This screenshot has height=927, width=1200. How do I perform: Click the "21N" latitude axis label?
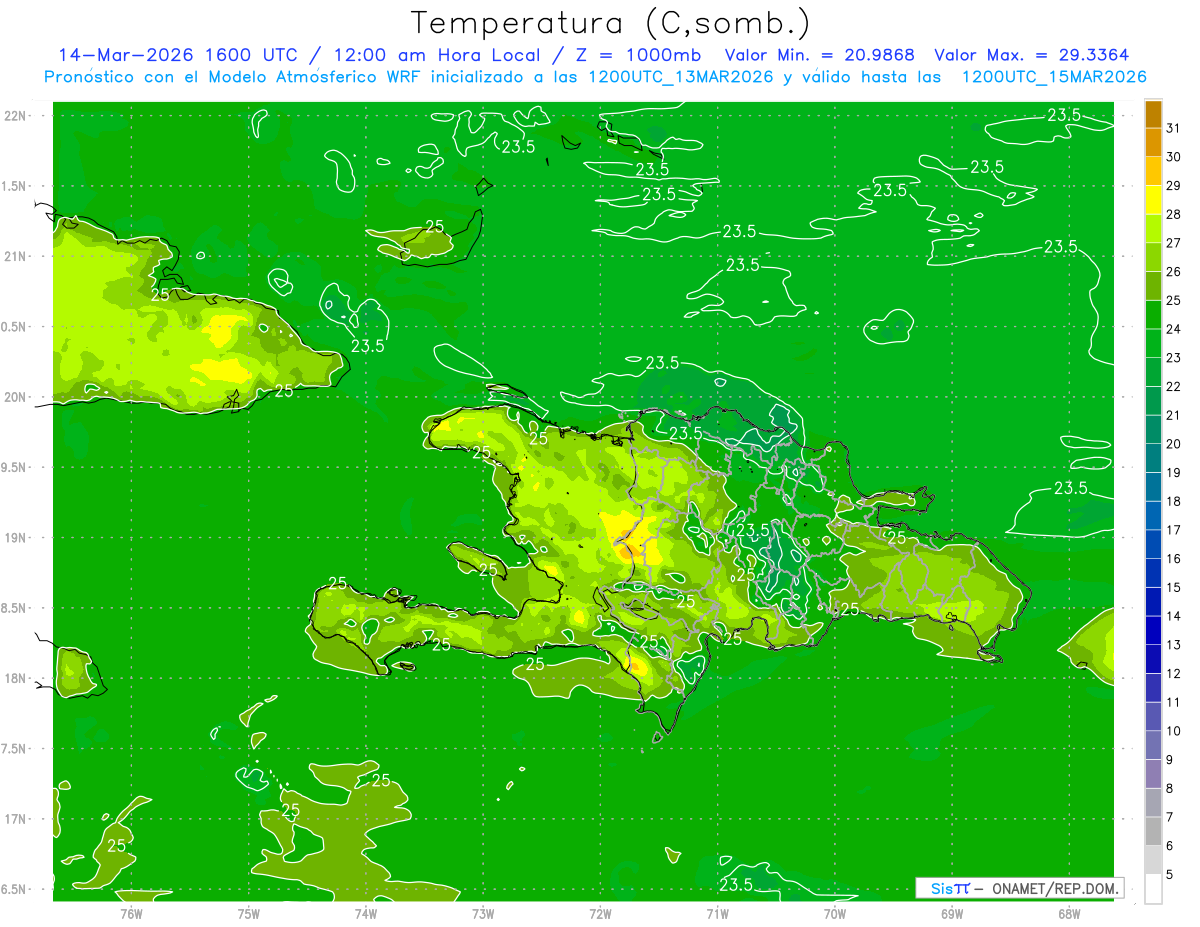(16, 256)
